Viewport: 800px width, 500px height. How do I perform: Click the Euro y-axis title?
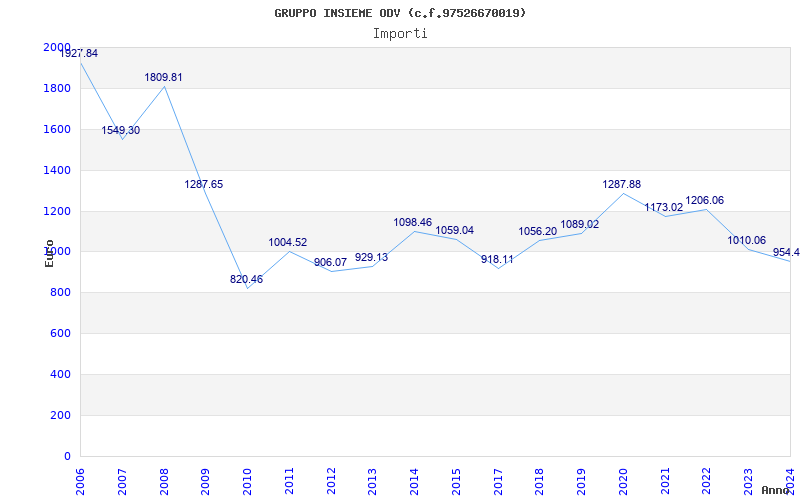[49, 253]
